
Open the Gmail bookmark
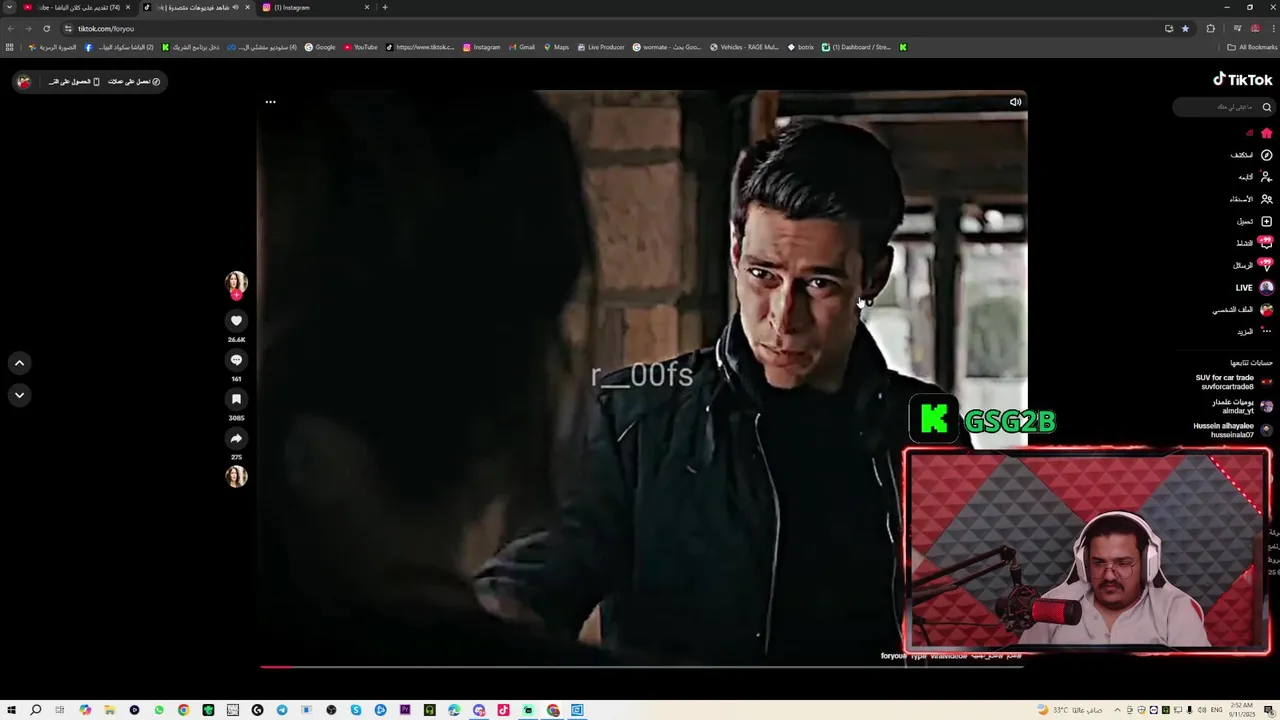pyautogui.click(x=521, y=47)
